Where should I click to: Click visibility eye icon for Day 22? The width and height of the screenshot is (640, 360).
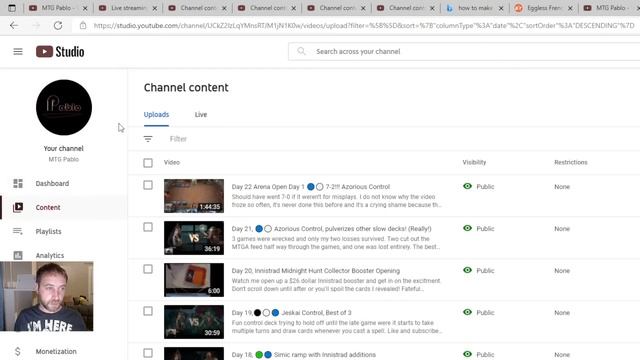tap(467, 186)
